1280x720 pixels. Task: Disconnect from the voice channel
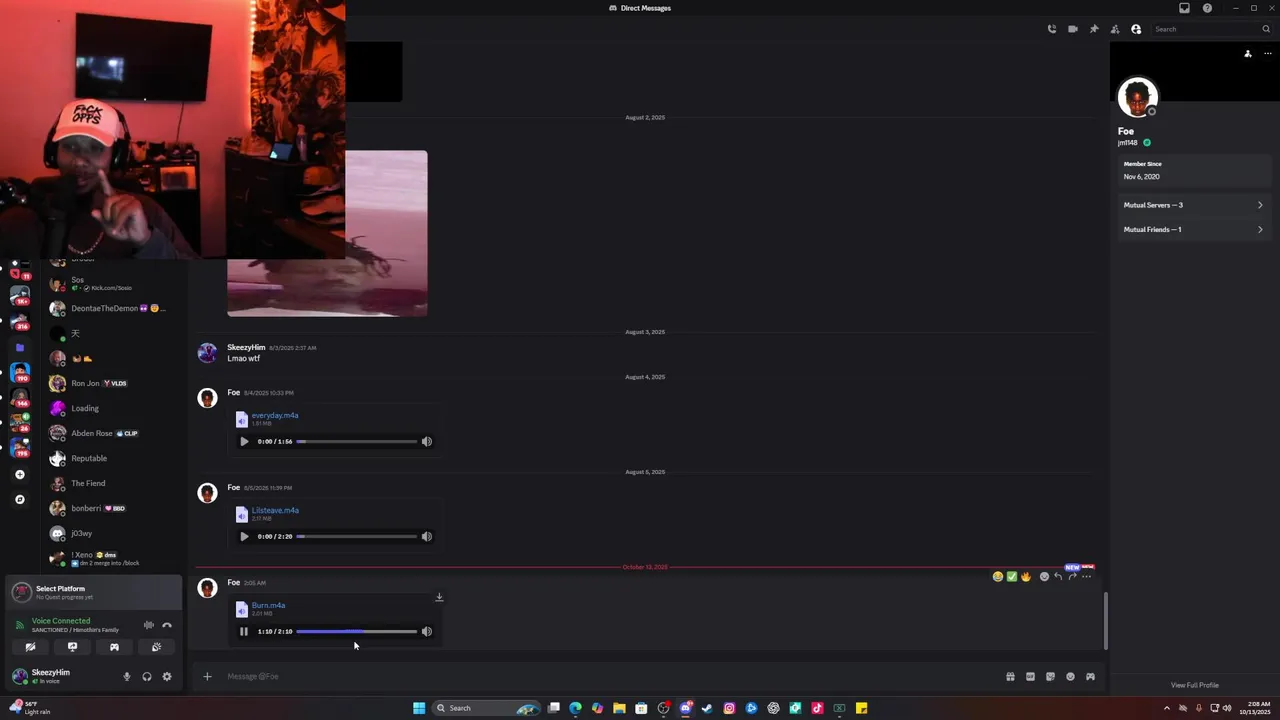[167, 625]
